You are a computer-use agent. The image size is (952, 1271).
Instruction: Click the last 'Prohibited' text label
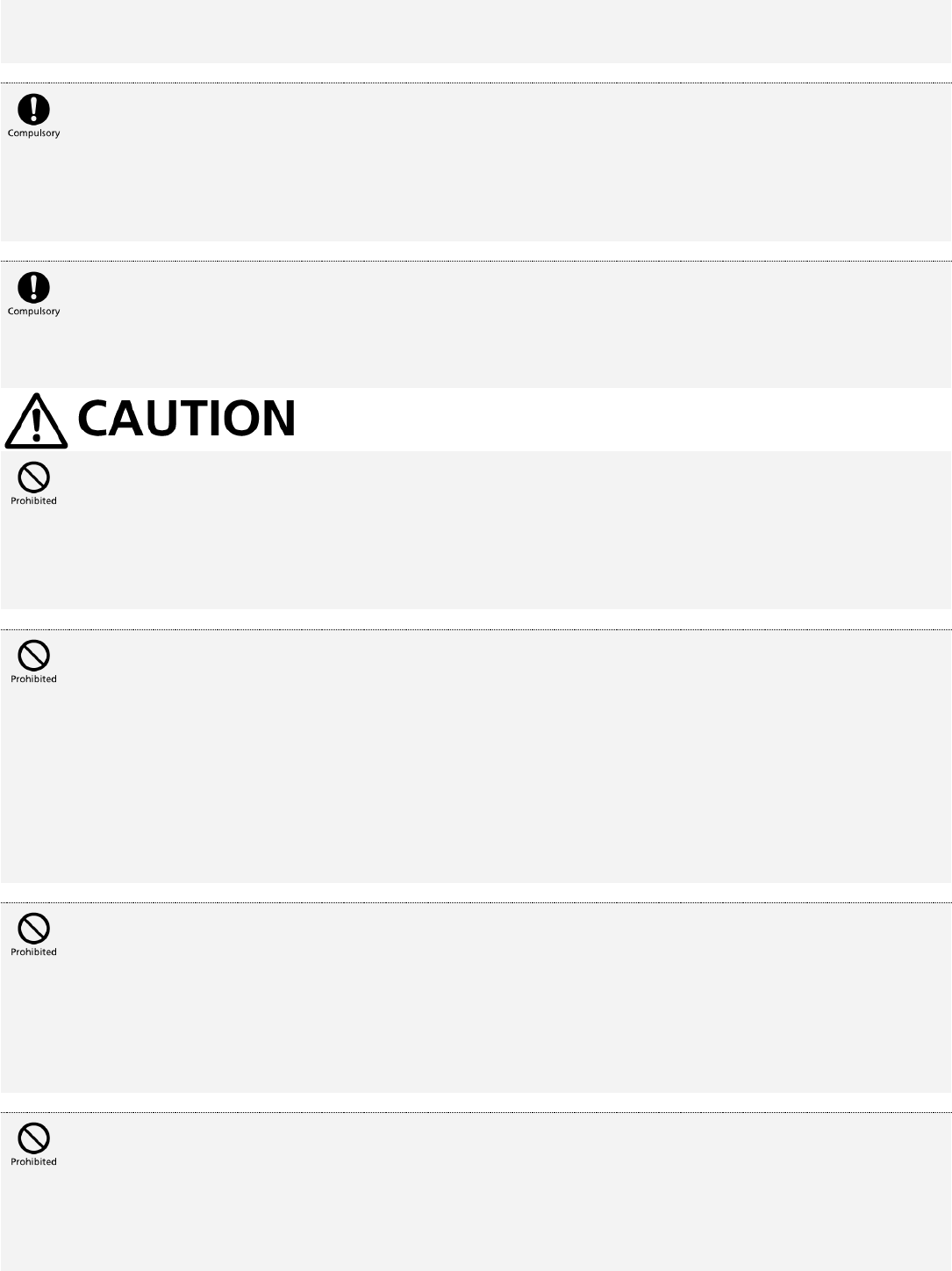point(33,1162)
